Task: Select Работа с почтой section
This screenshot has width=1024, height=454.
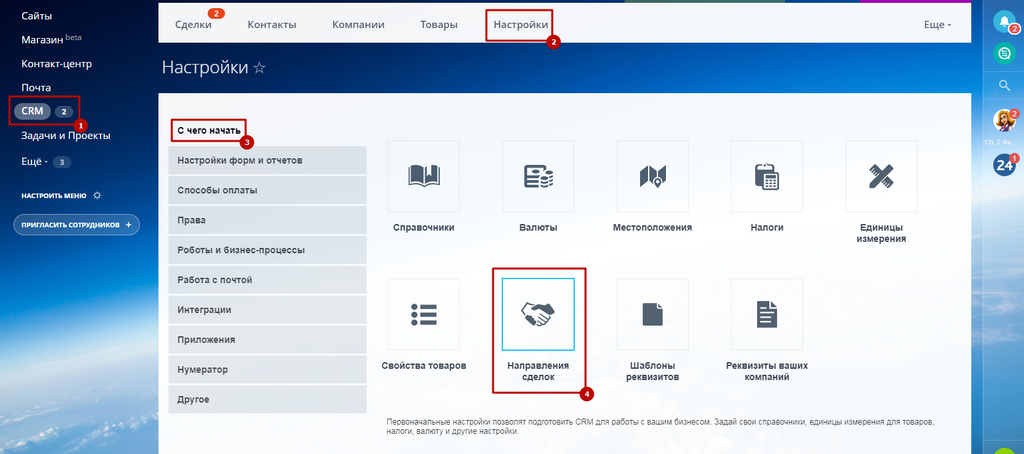Action: click(x=268, y=280)
